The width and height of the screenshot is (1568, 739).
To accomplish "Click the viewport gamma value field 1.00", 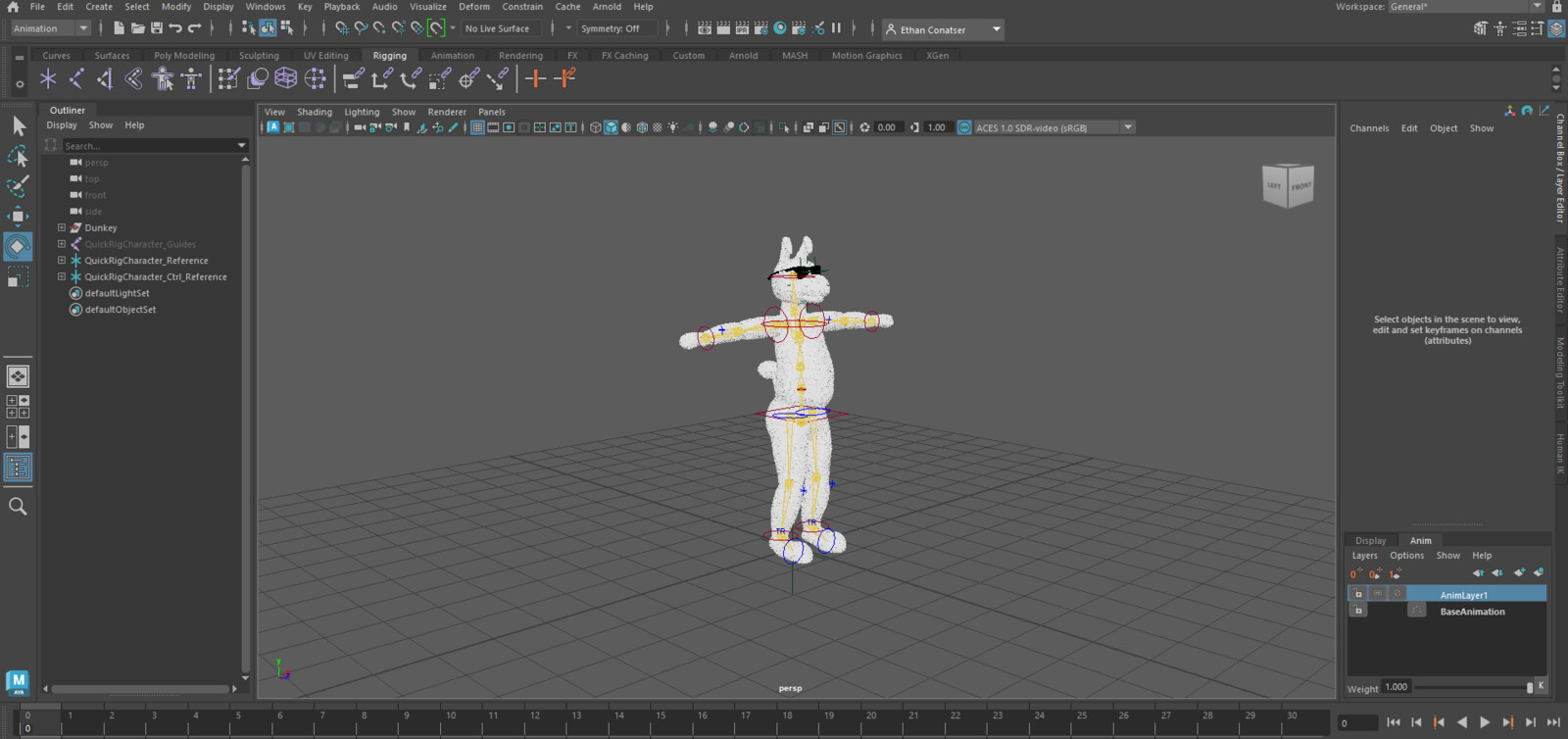I will tap(936, 127).
